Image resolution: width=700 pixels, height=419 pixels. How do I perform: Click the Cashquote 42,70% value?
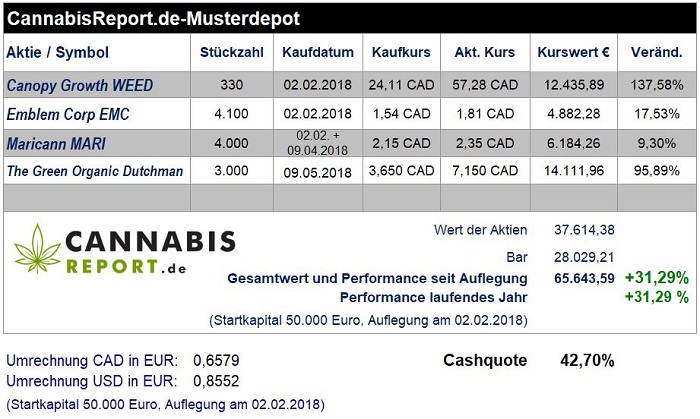click(x=587, y=360)
